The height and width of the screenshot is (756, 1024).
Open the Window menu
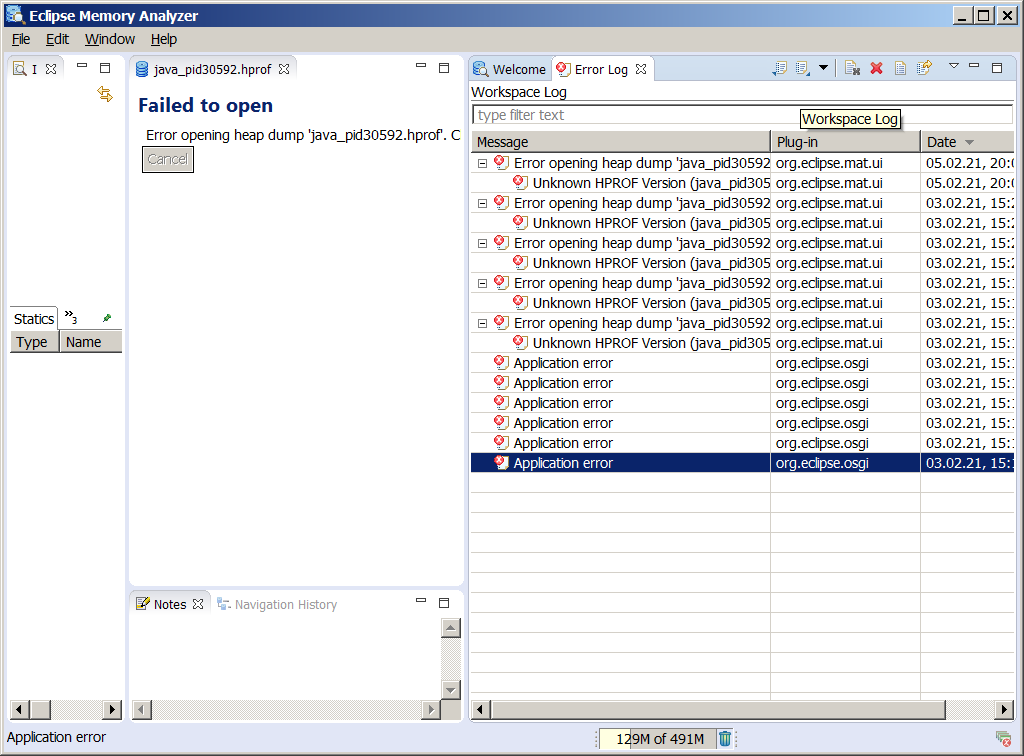109,39
